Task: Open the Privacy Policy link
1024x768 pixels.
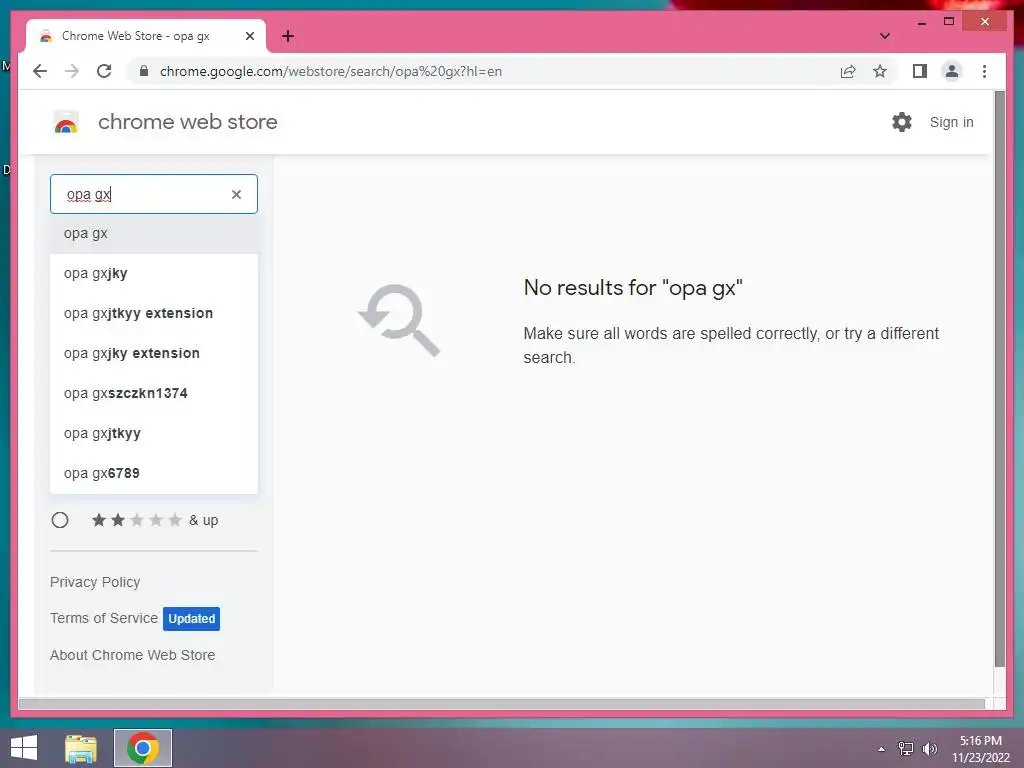Action: (95, 582)
